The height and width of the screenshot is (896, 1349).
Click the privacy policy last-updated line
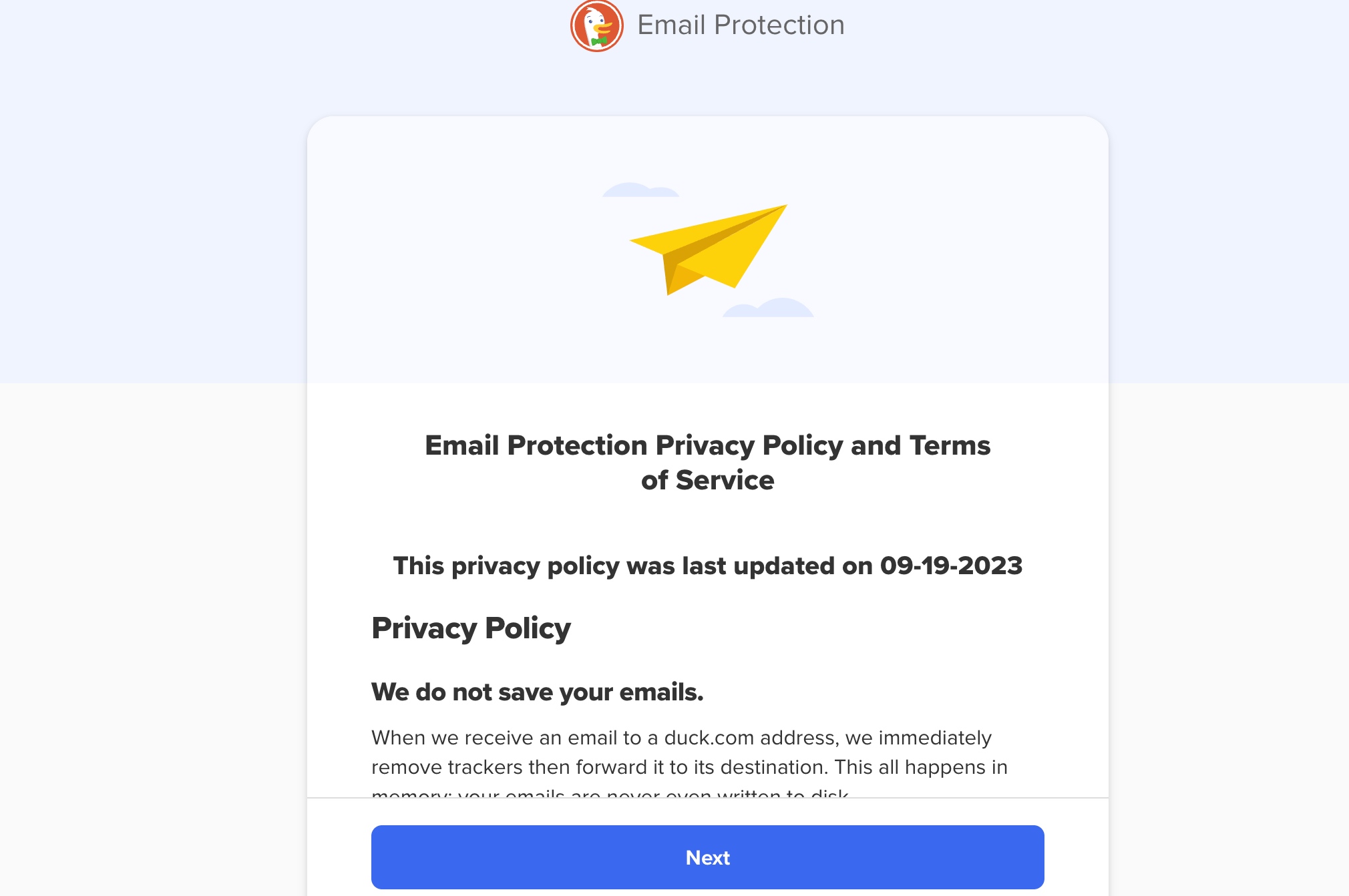[708, 566]
